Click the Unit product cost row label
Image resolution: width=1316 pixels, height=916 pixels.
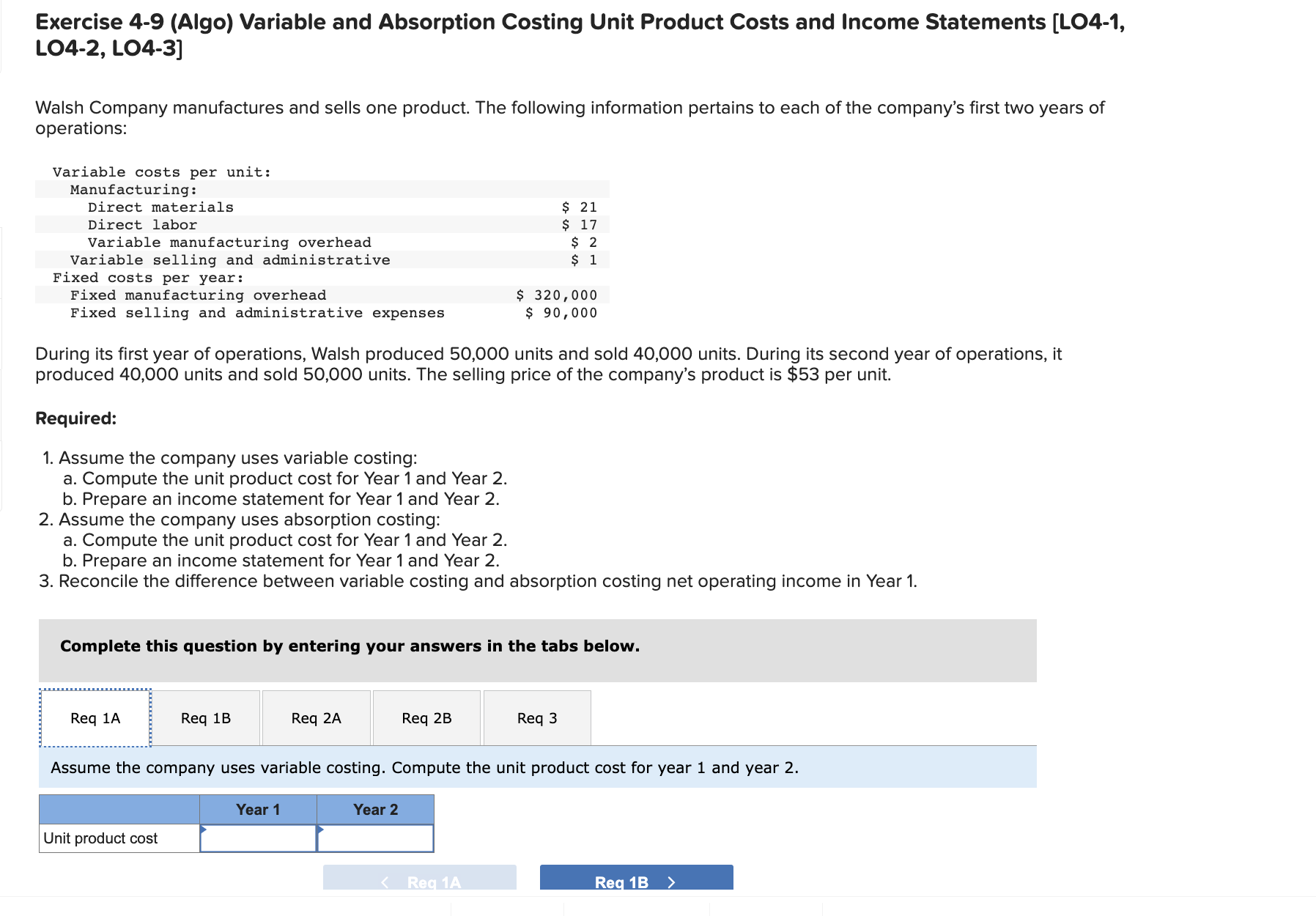tap(100, 838)
